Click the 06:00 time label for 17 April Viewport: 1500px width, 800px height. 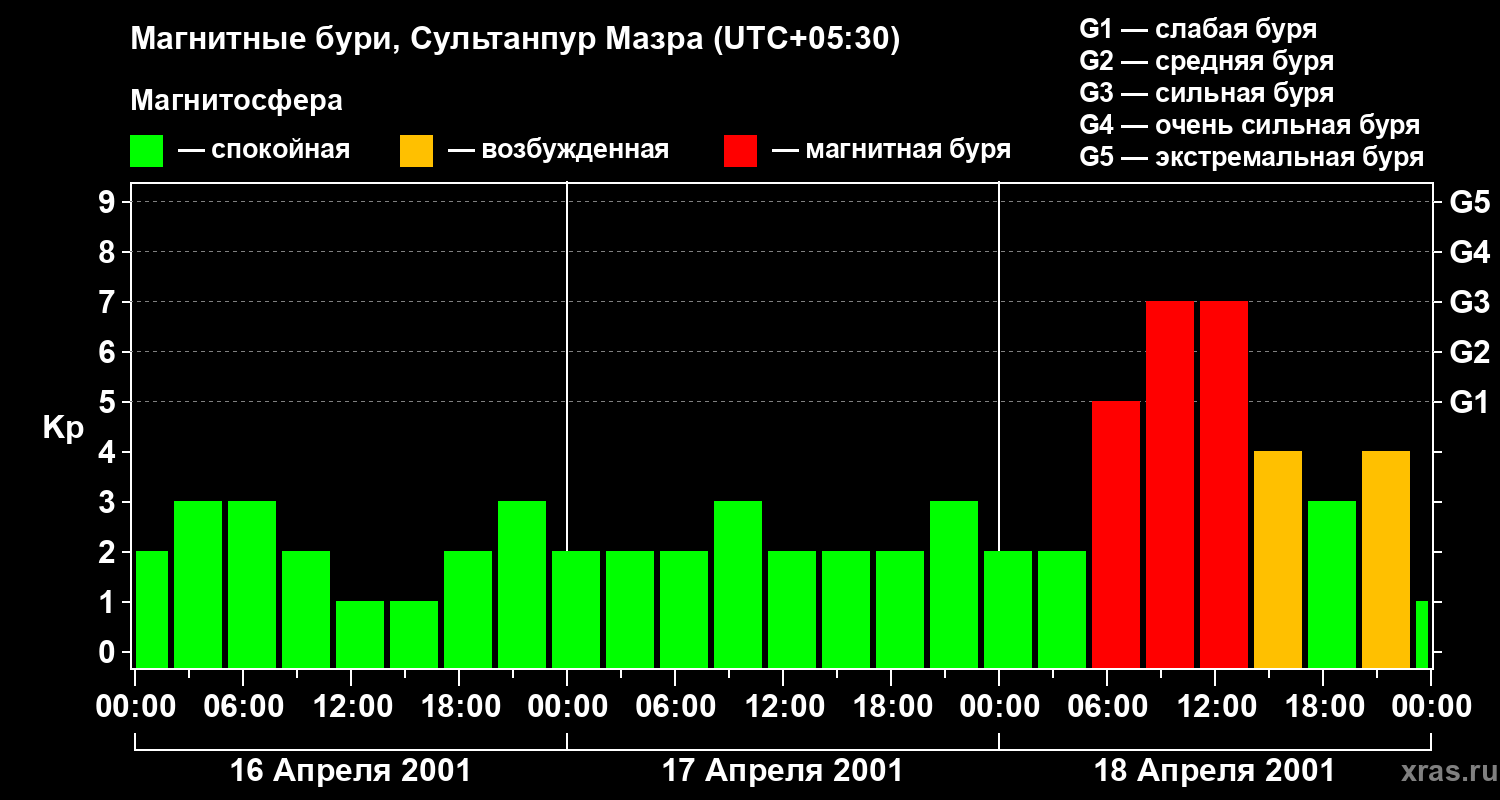[675, 707]
